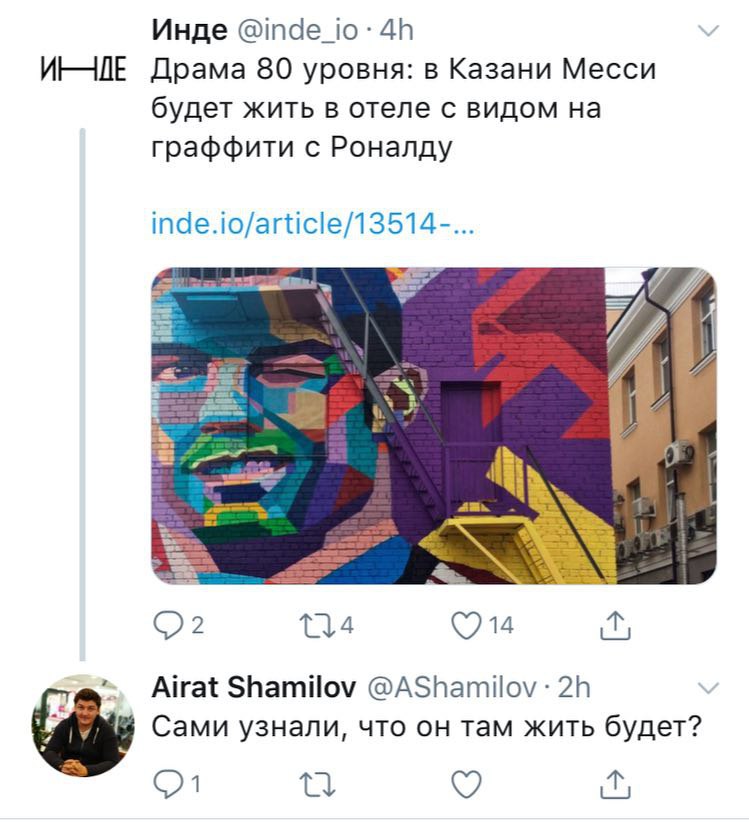Retweet Airat Shamilov's reply
This screenshot has width=749, height=822.
pyautogui.click(x=317, y=785)
